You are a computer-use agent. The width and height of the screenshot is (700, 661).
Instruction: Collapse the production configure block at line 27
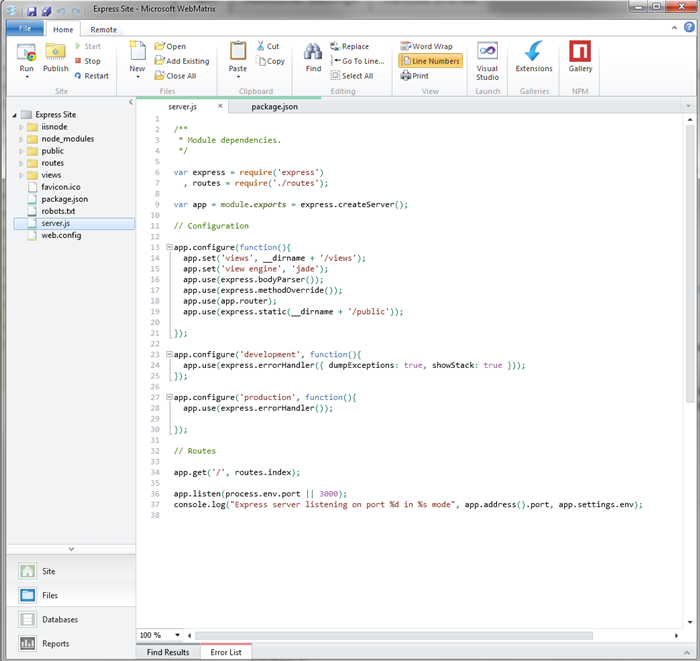(x=169, y=397)
